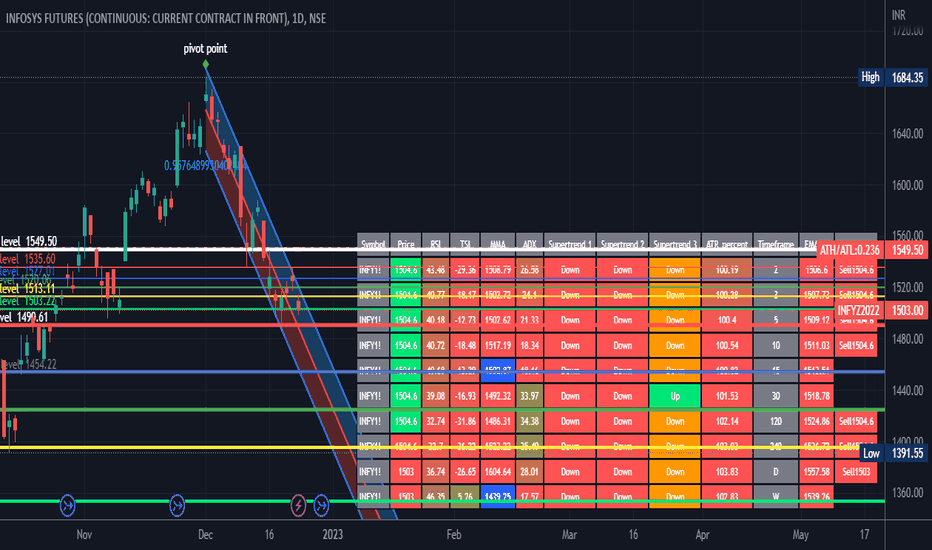Click the 'Nov' date axis label
Viewport: 932px width, 550px height.
click(84, 535)
